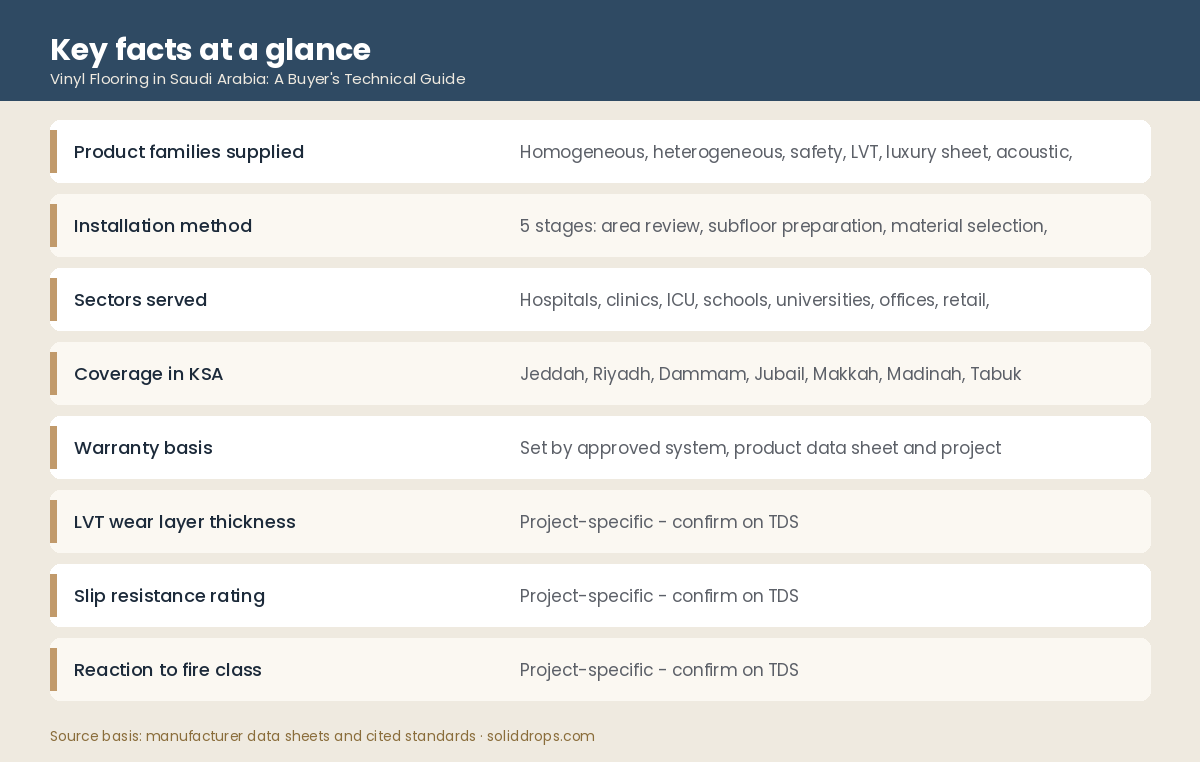
Task: Click the accent bar beside Reaction to fire class
Action: click(x=53, y=670)
